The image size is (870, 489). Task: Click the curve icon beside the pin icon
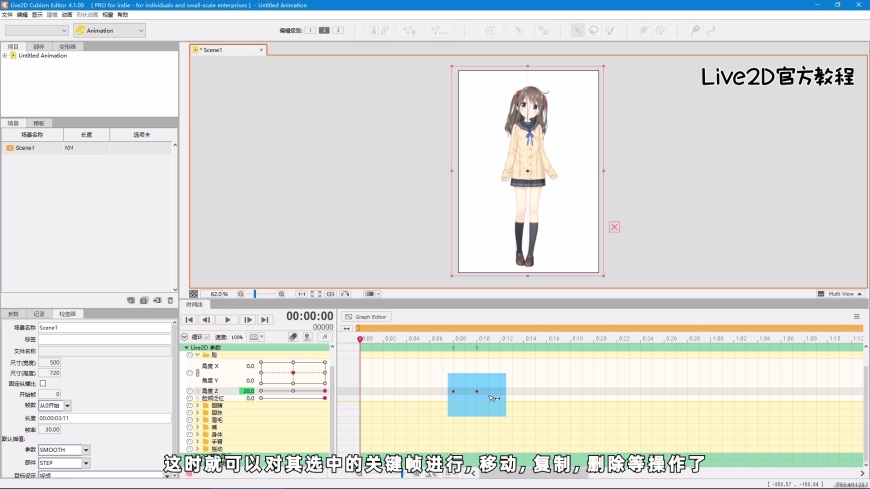click(x=325, y=337)
